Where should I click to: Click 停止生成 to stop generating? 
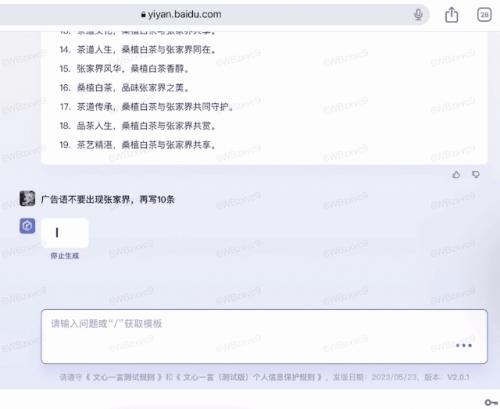pos(65,256)
